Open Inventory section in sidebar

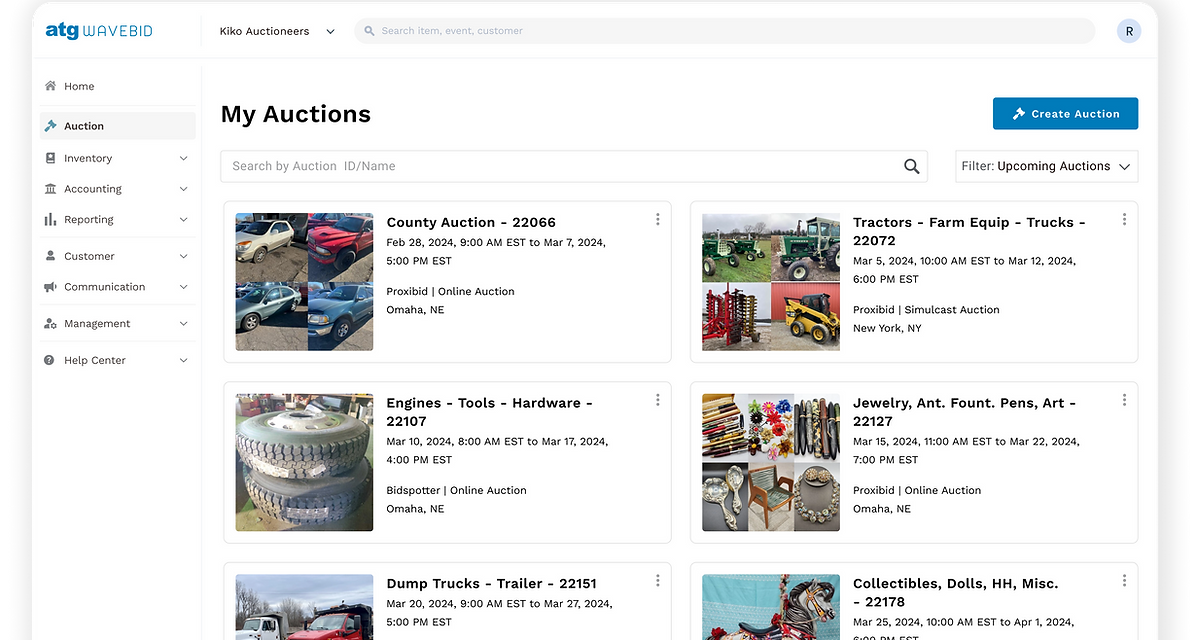(118, 158)
